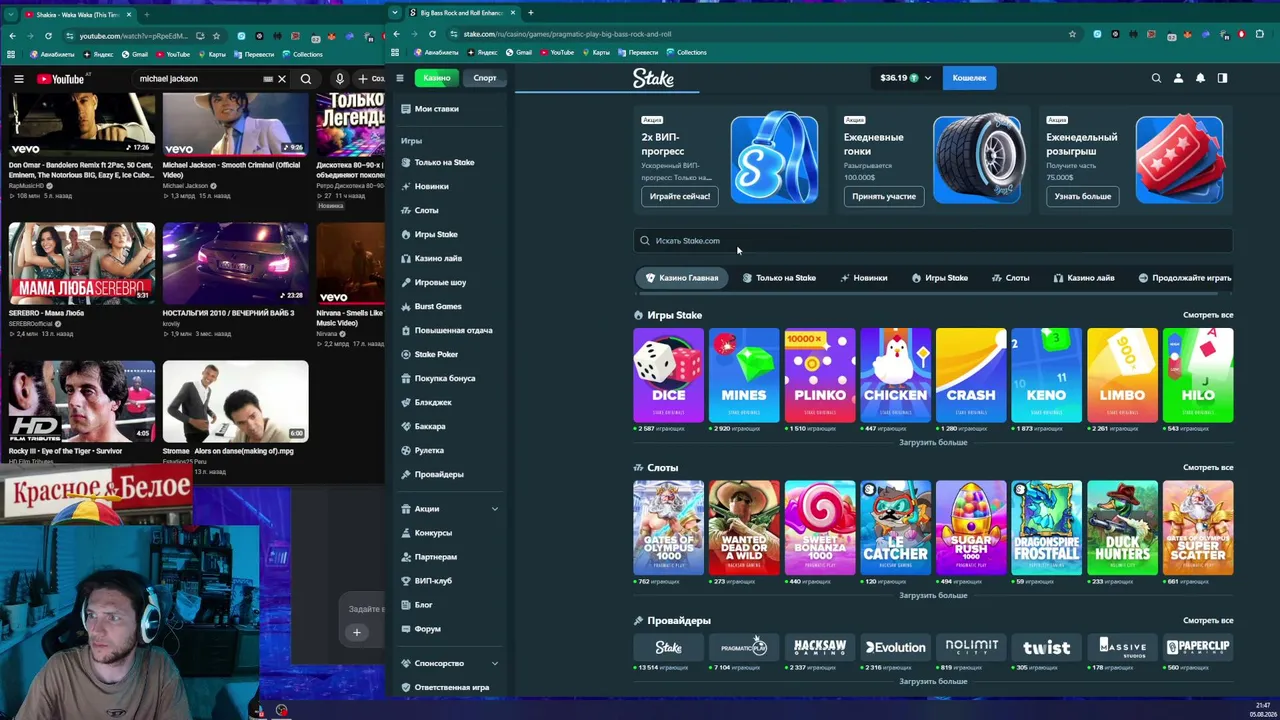Go to YouTube home via logo
This screenshot has width=1280, height=720.
click(61, 79)
